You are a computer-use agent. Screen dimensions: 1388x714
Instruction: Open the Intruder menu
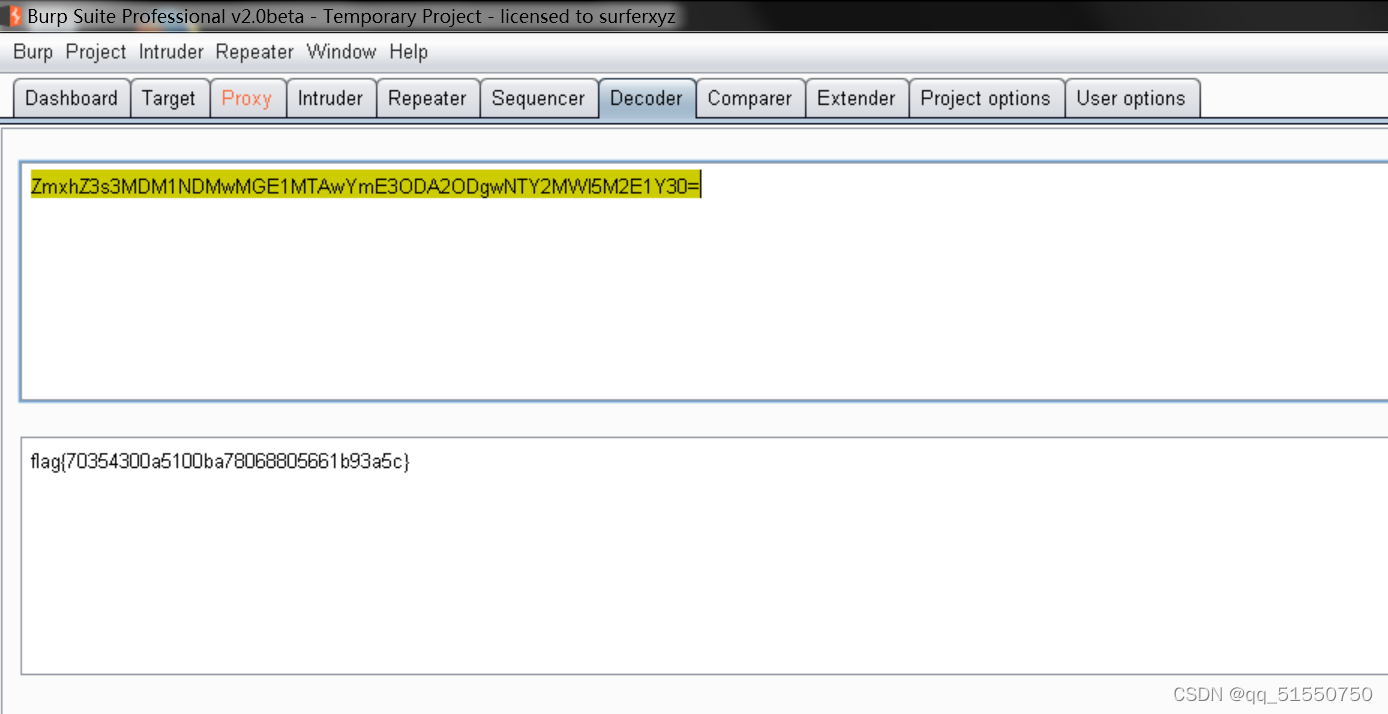click(x=170, y=52)
